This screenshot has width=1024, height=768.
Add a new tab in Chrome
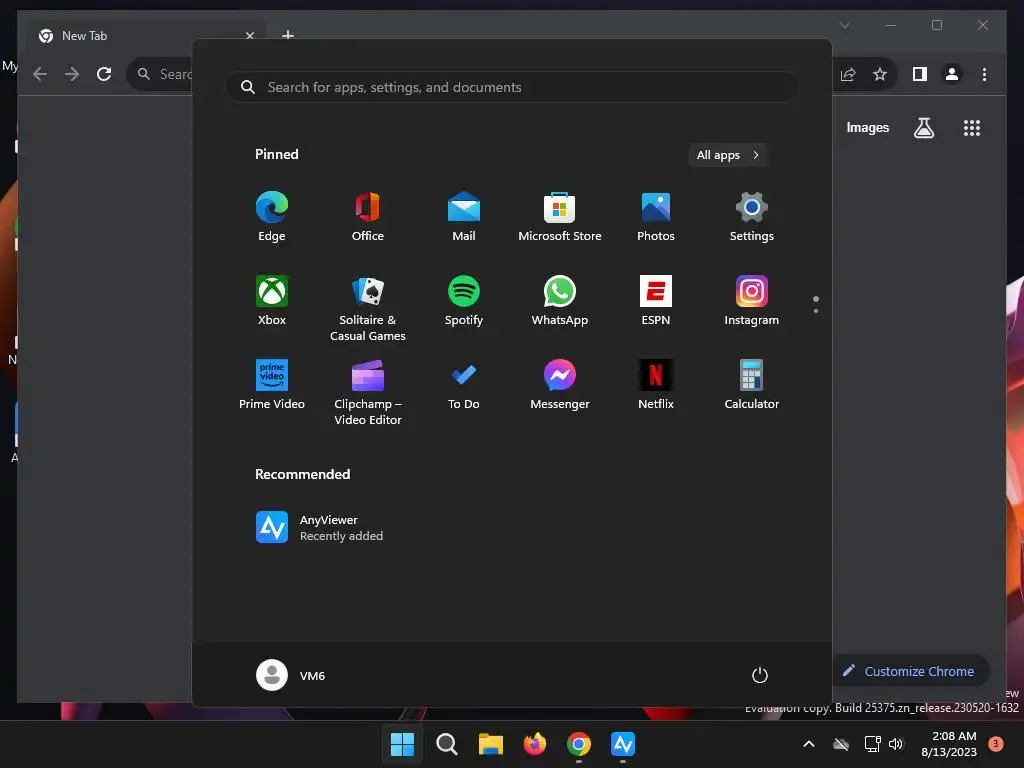(288, 35)
